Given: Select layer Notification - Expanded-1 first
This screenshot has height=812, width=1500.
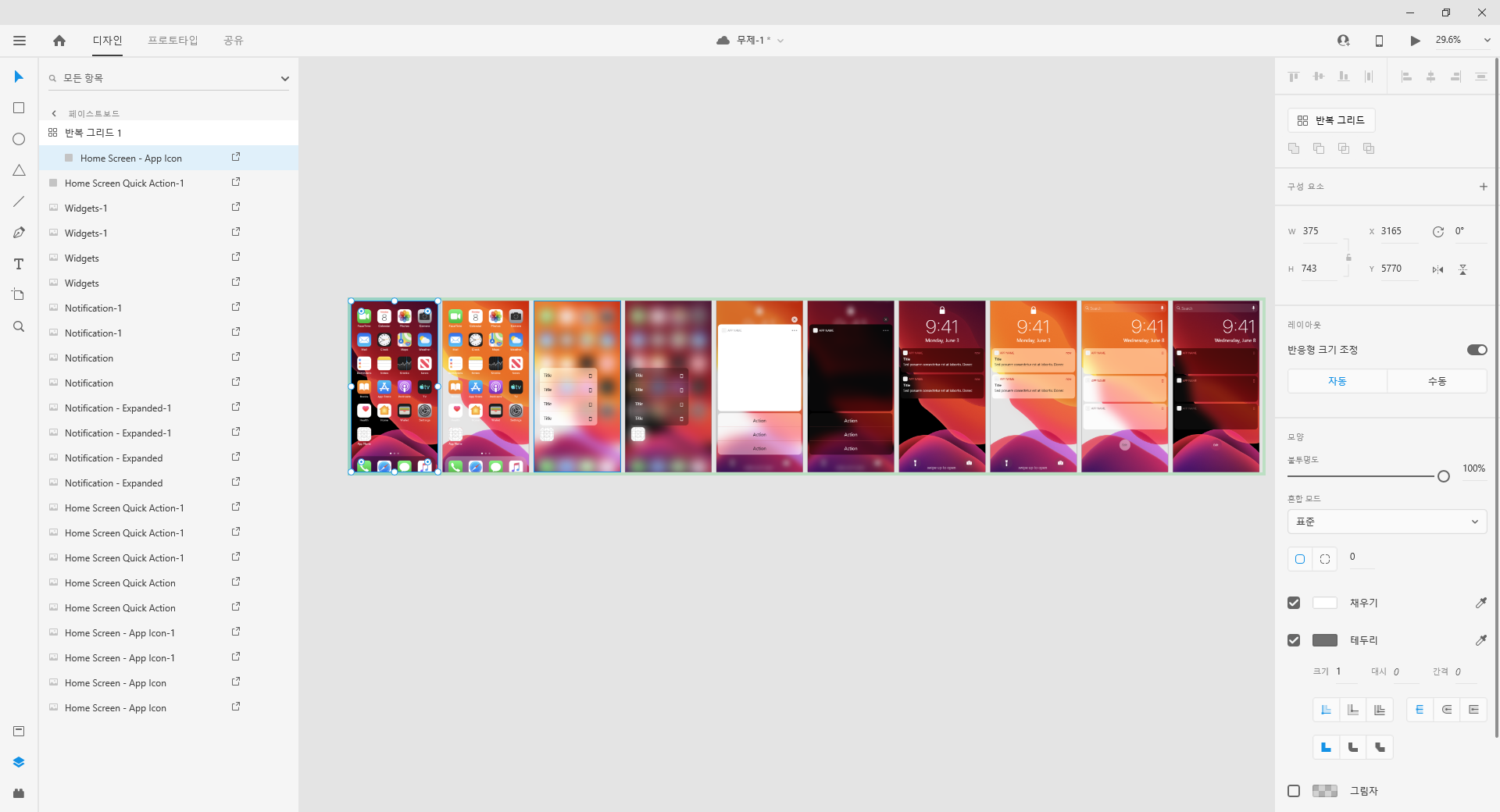Looking at the screenshot, I should click(x=169, y=408).
